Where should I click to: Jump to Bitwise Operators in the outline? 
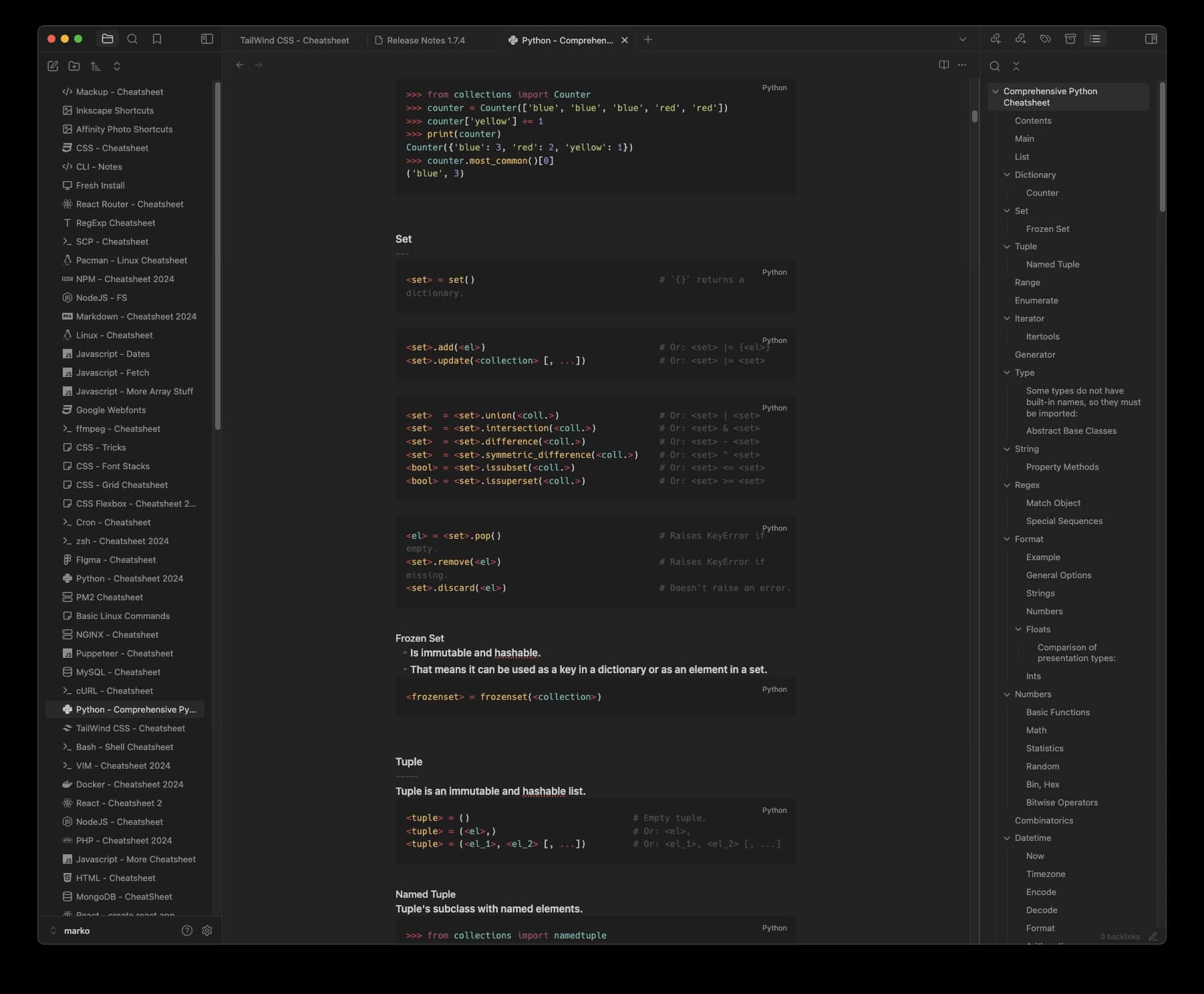1062,802
